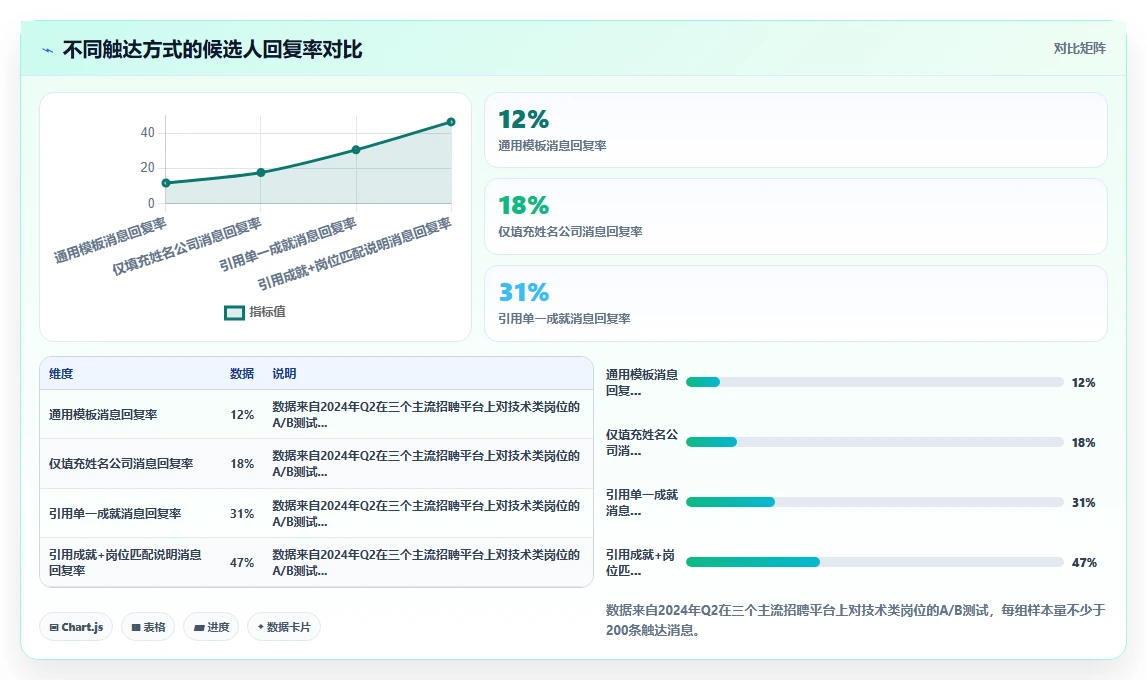
Task: Click the Chart.js tag chip
Action: click(76, 627)
